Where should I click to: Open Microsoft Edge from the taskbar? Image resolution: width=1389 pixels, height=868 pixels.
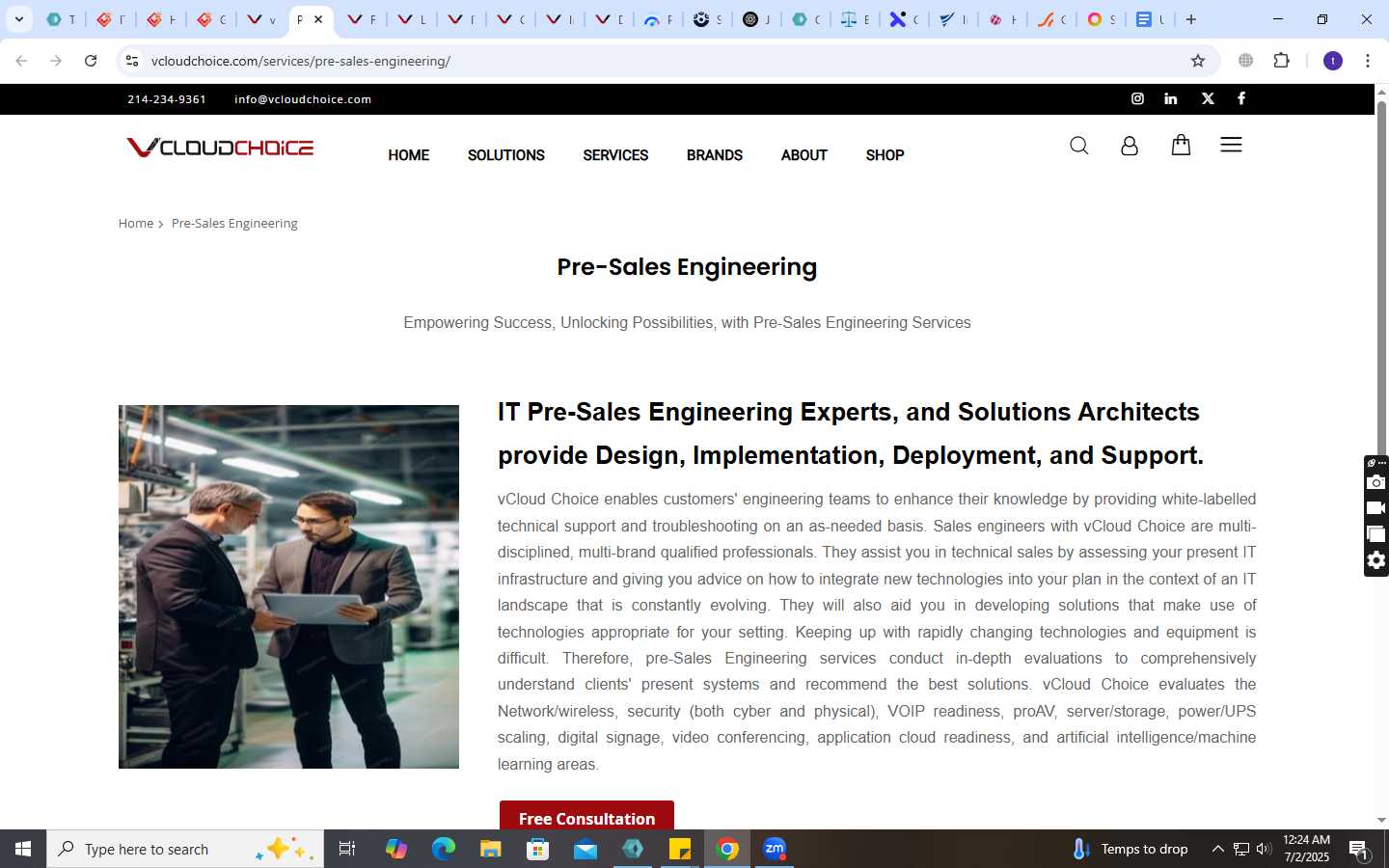point(443,849)
